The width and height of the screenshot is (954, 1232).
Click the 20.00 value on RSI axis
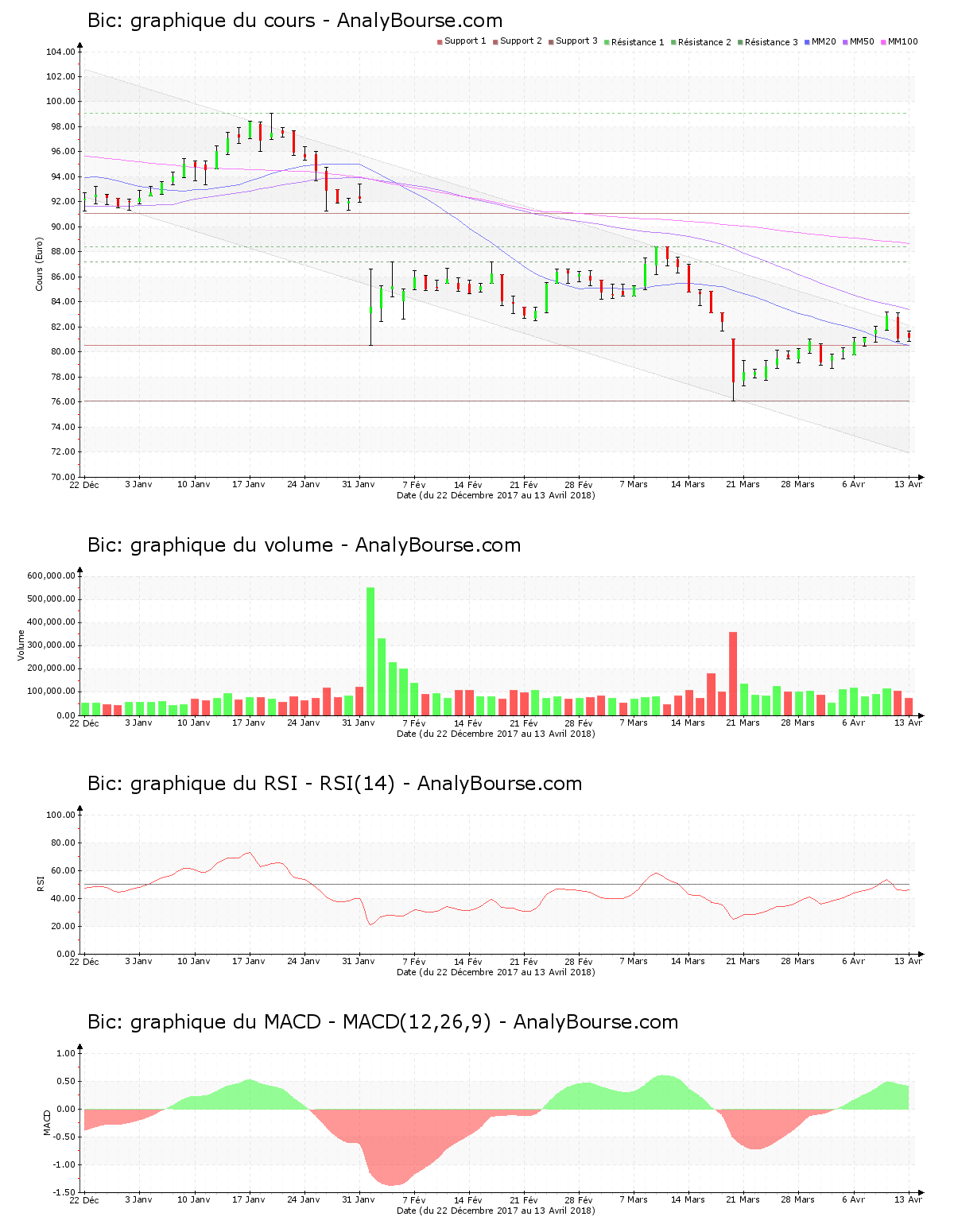pyautogui.click(x=63, y=926)
